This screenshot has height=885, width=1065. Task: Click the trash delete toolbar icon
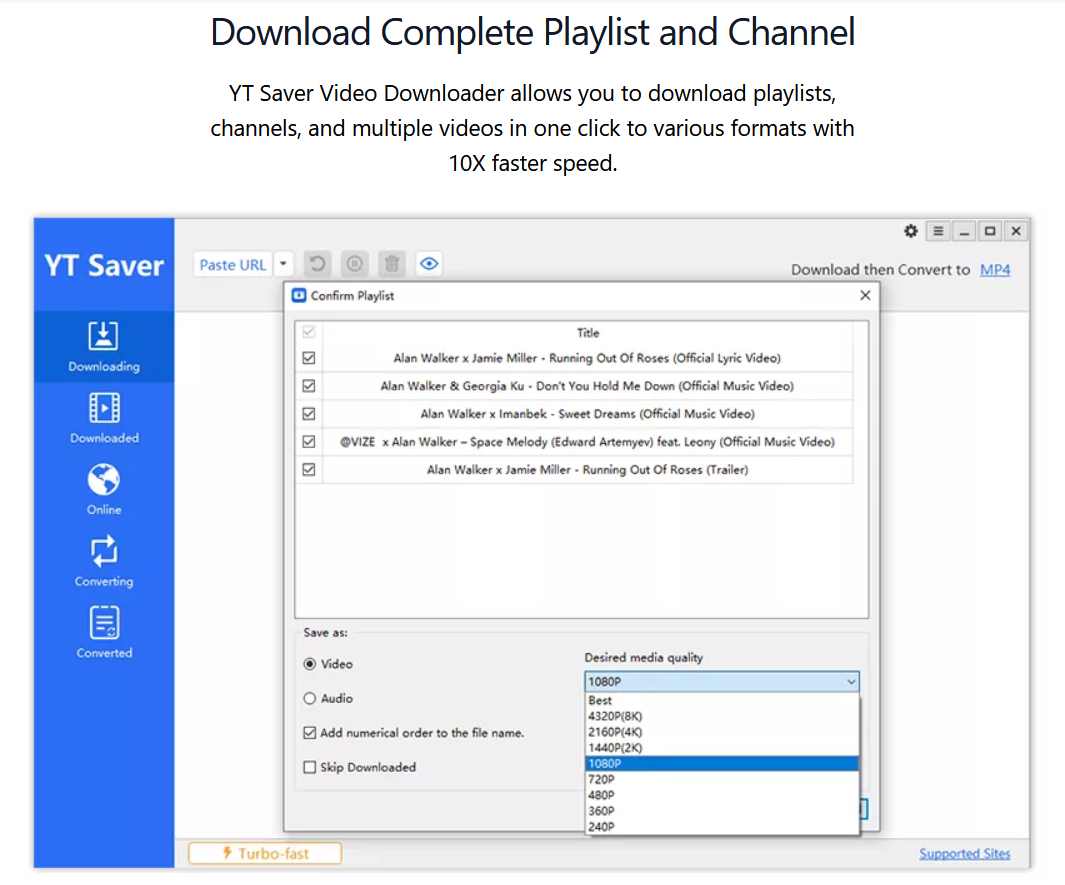click(x=392, y=264)
